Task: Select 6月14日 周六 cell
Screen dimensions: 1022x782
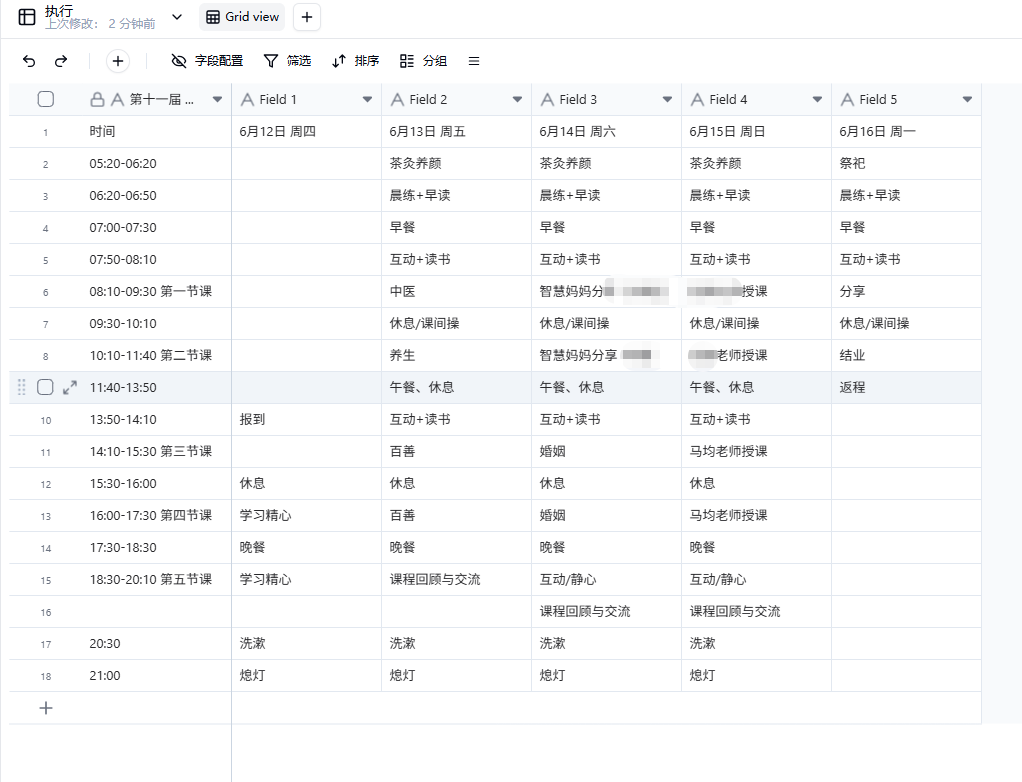Action: pos(606,132)
